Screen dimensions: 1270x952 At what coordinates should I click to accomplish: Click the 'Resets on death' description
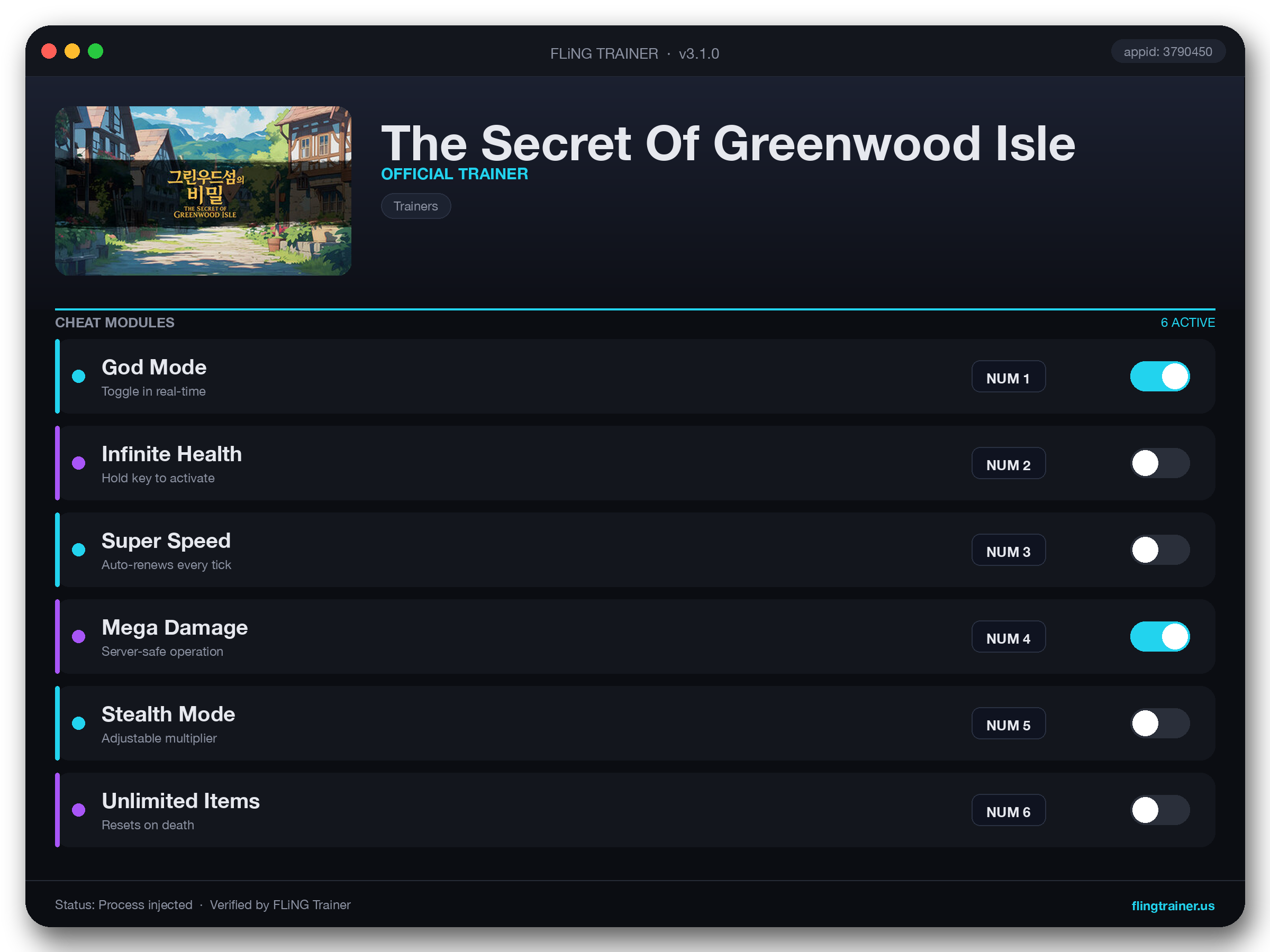pyautogui.click(x=148, y=825)
